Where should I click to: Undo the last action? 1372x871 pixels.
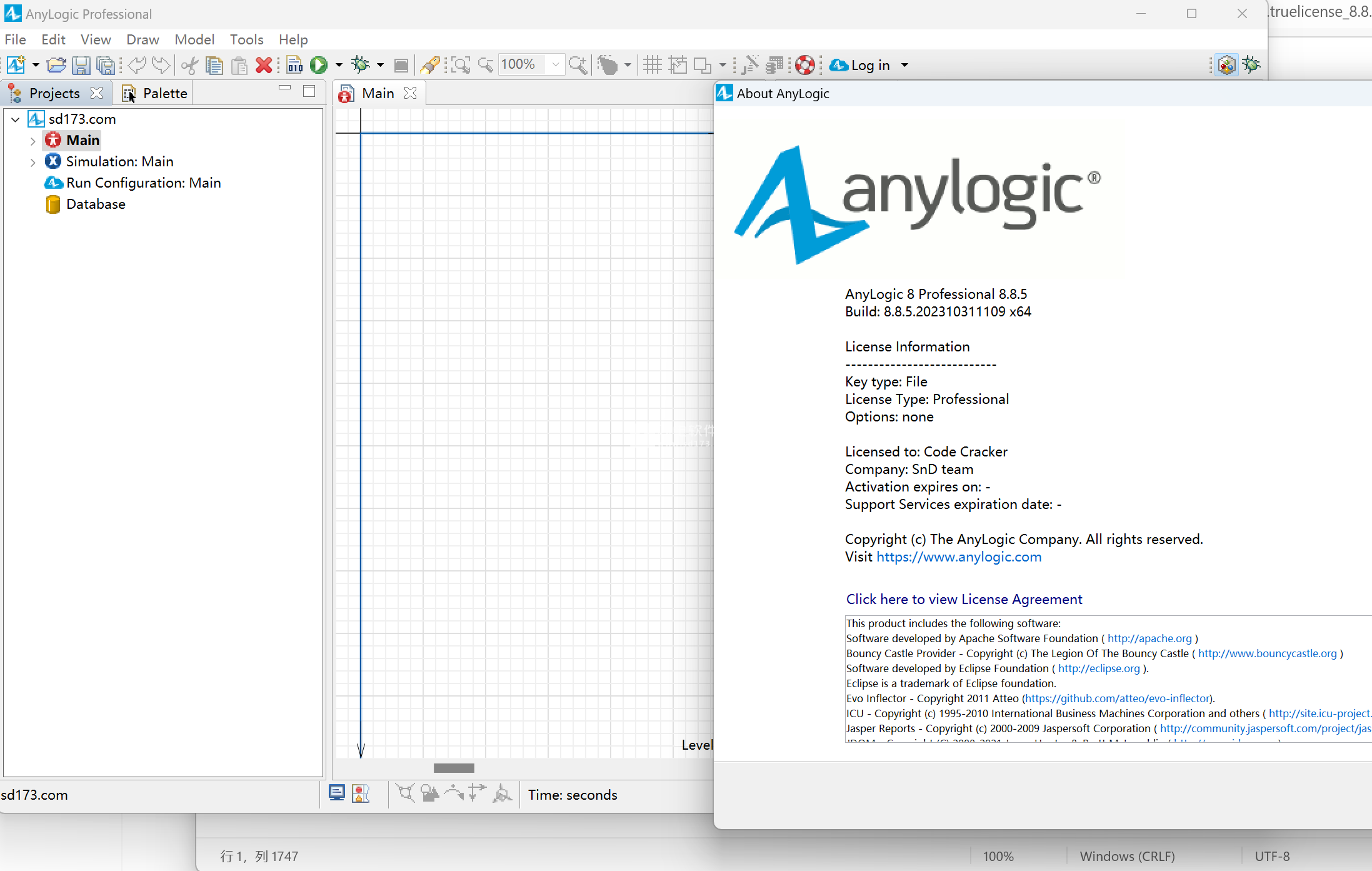[136, 64]
